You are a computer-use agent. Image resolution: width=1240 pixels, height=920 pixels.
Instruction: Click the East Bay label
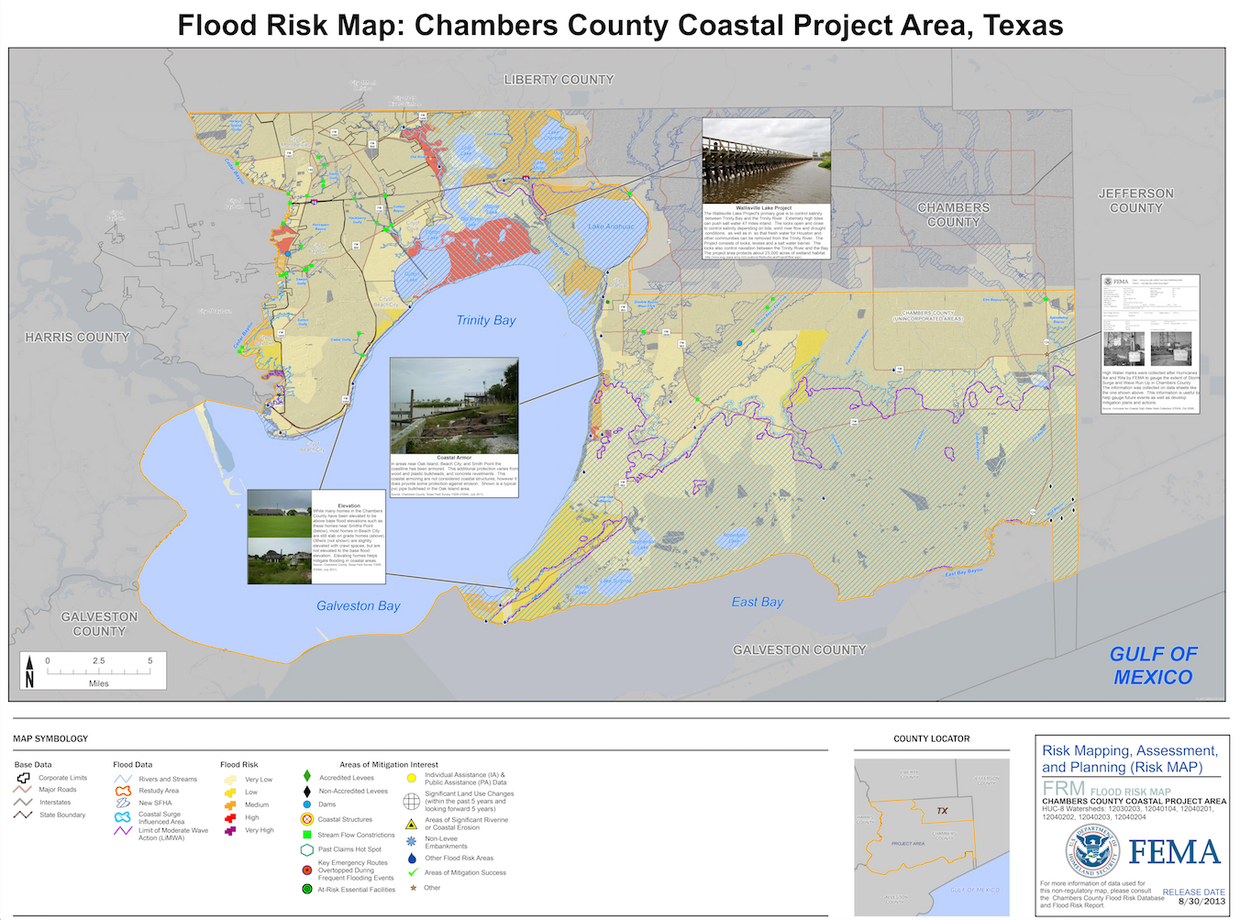(757, 602)
